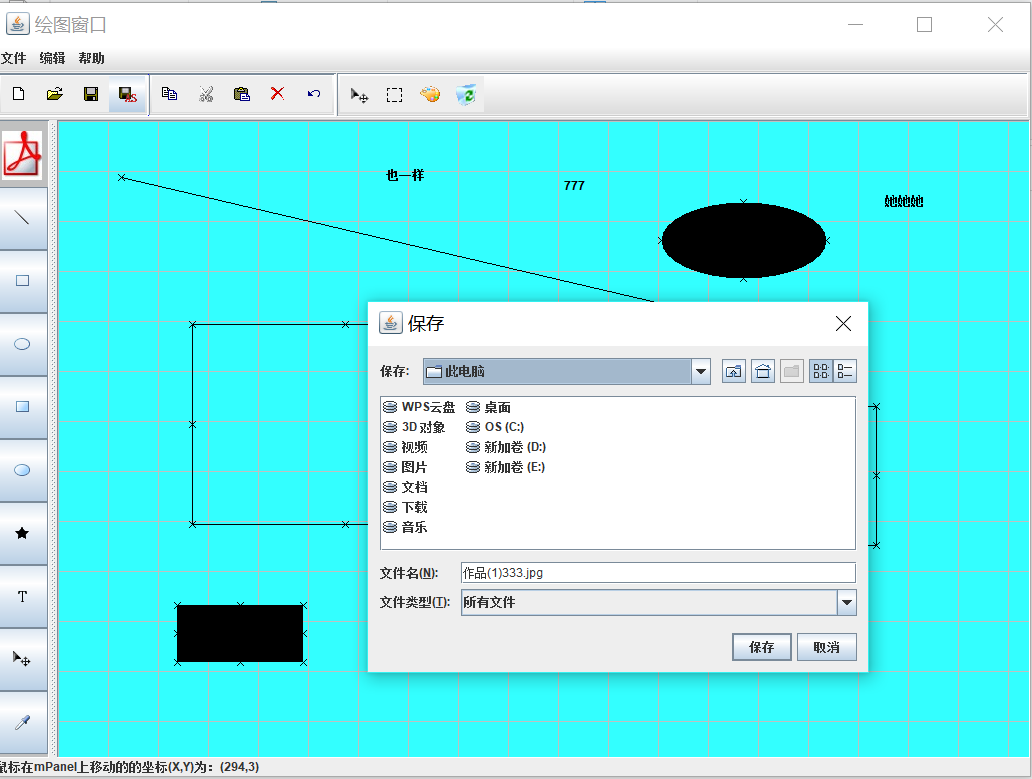Click the Copy toolbar icon
This screenshot has width=1032, height=779.
(x=169, y=94)
